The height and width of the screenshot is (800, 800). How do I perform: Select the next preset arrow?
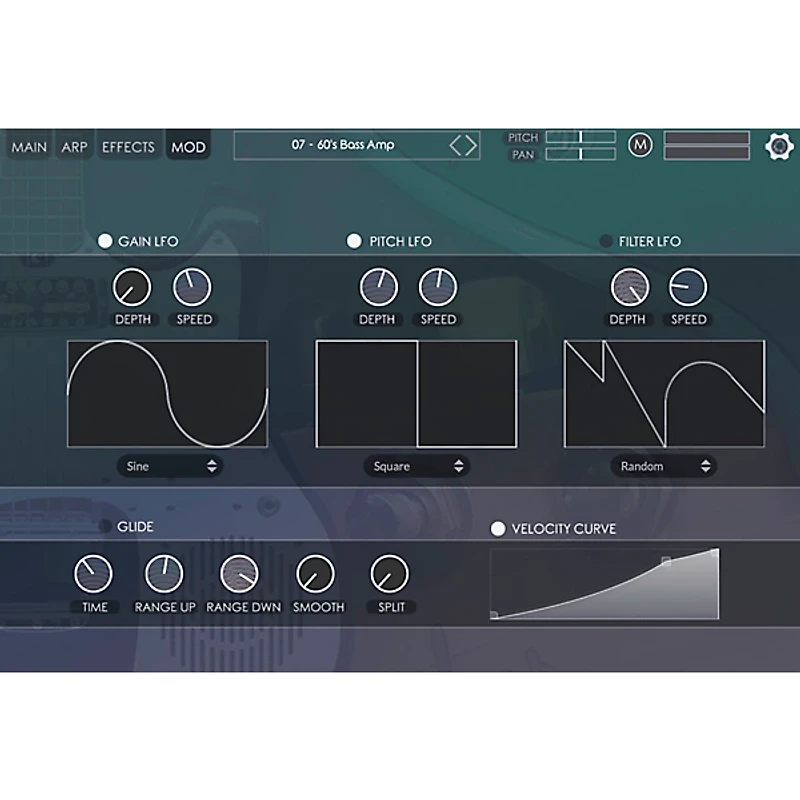pos(471,146)
